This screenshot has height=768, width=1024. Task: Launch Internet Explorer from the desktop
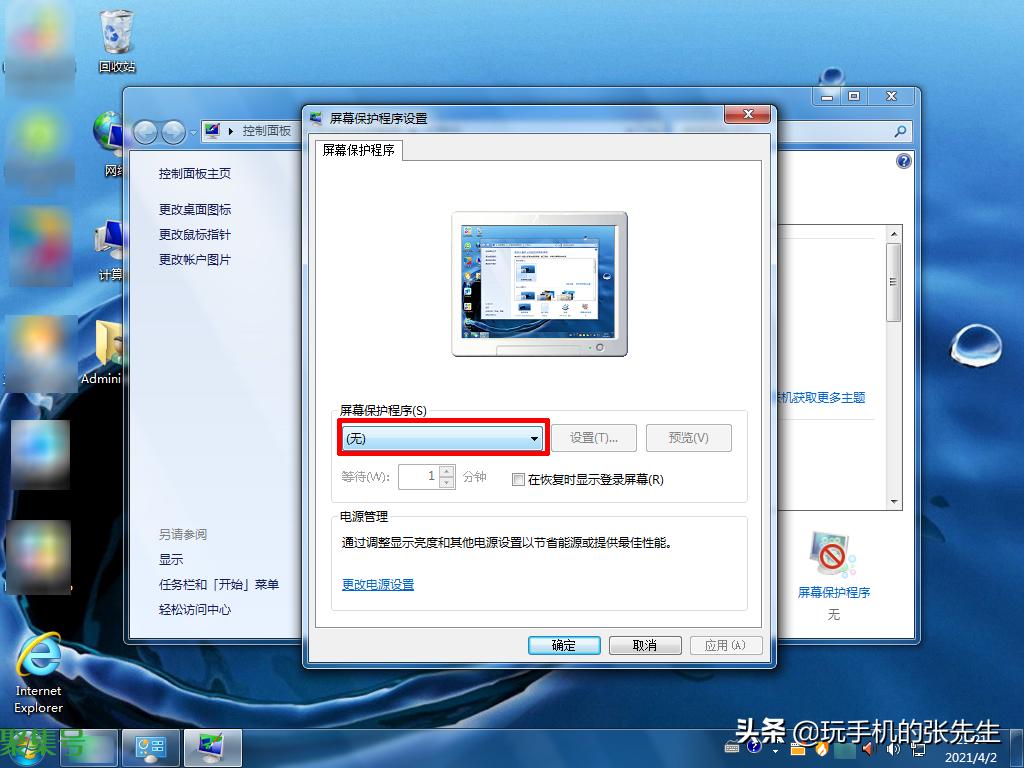coord(39,660)
